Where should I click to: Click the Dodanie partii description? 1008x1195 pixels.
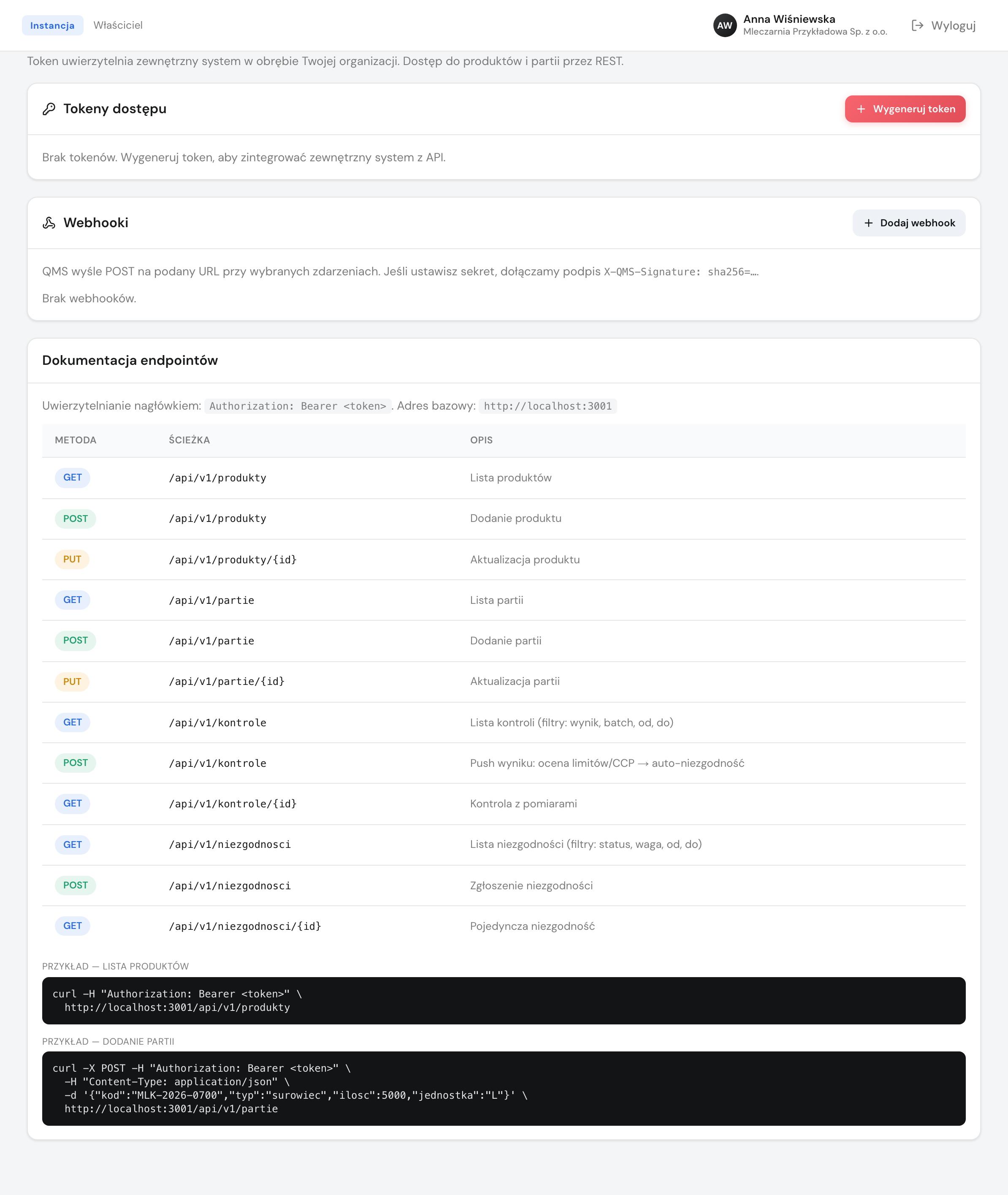click(x=505, y=641)
